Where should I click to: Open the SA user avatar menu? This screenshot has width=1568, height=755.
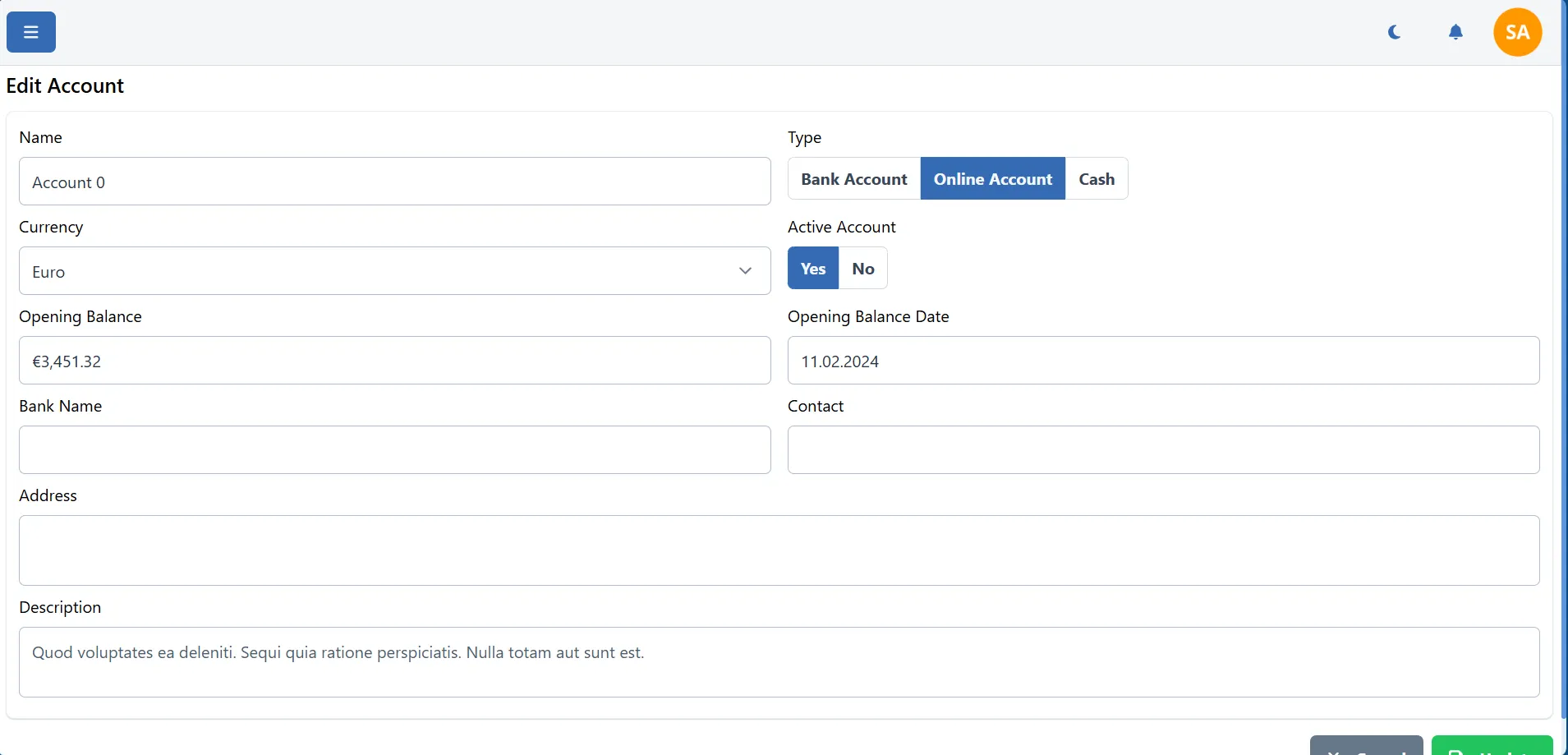pyautogui.click(x=1517, y=32)
